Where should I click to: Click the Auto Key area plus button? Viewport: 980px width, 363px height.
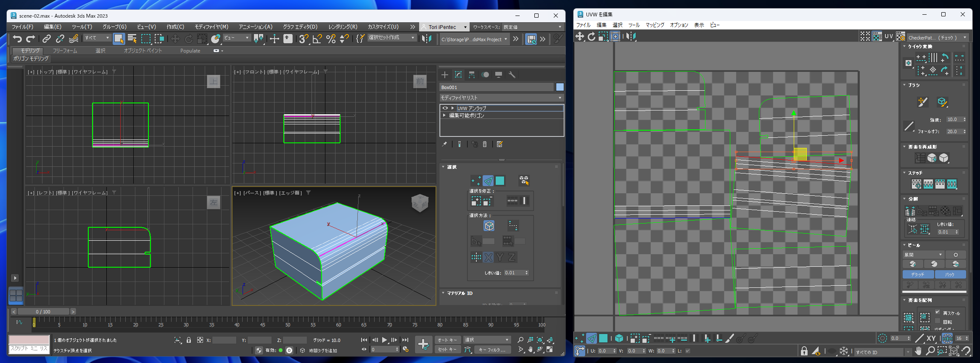[x=423, y=344]
